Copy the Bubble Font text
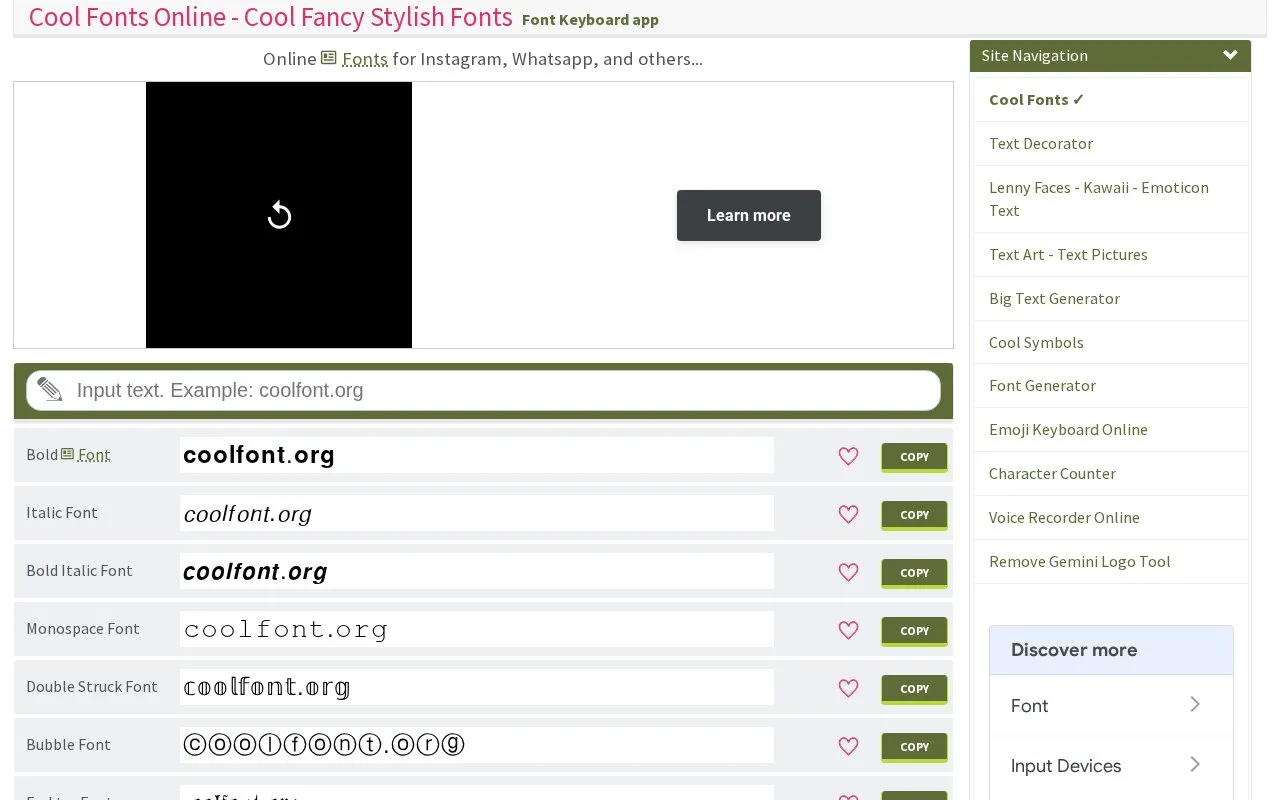 pyautogui.click(x=914, y=747)
